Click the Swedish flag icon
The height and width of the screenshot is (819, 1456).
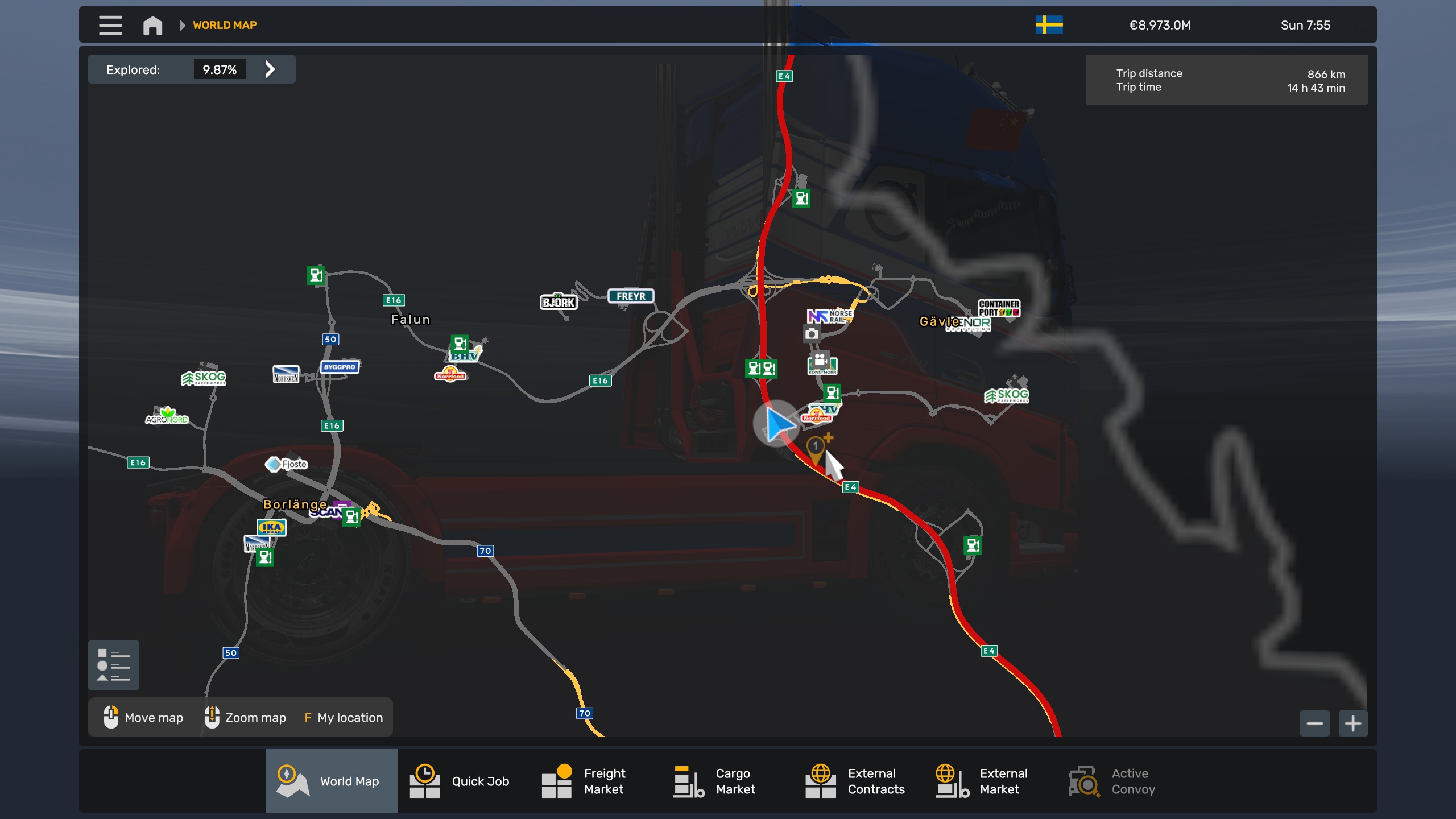tap(1049, 25)
